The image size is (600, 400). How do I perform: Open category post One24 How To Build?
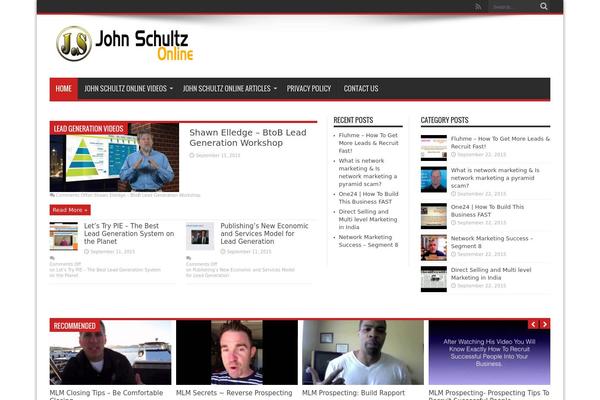click(x=487, y=211)
